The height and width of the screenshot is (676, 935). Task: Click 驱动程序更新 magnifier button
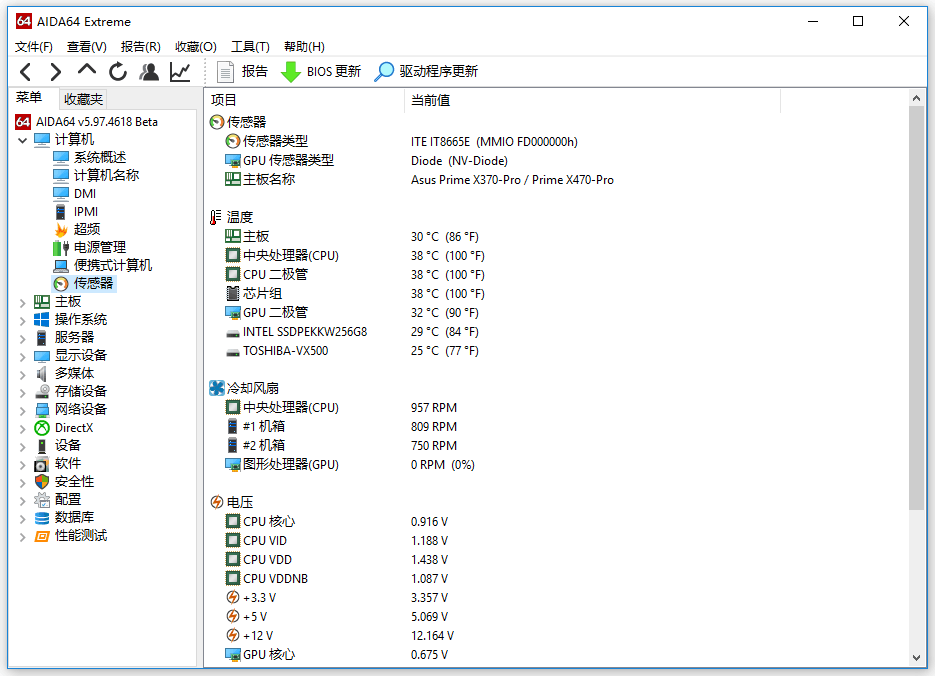tap(426, 72)
